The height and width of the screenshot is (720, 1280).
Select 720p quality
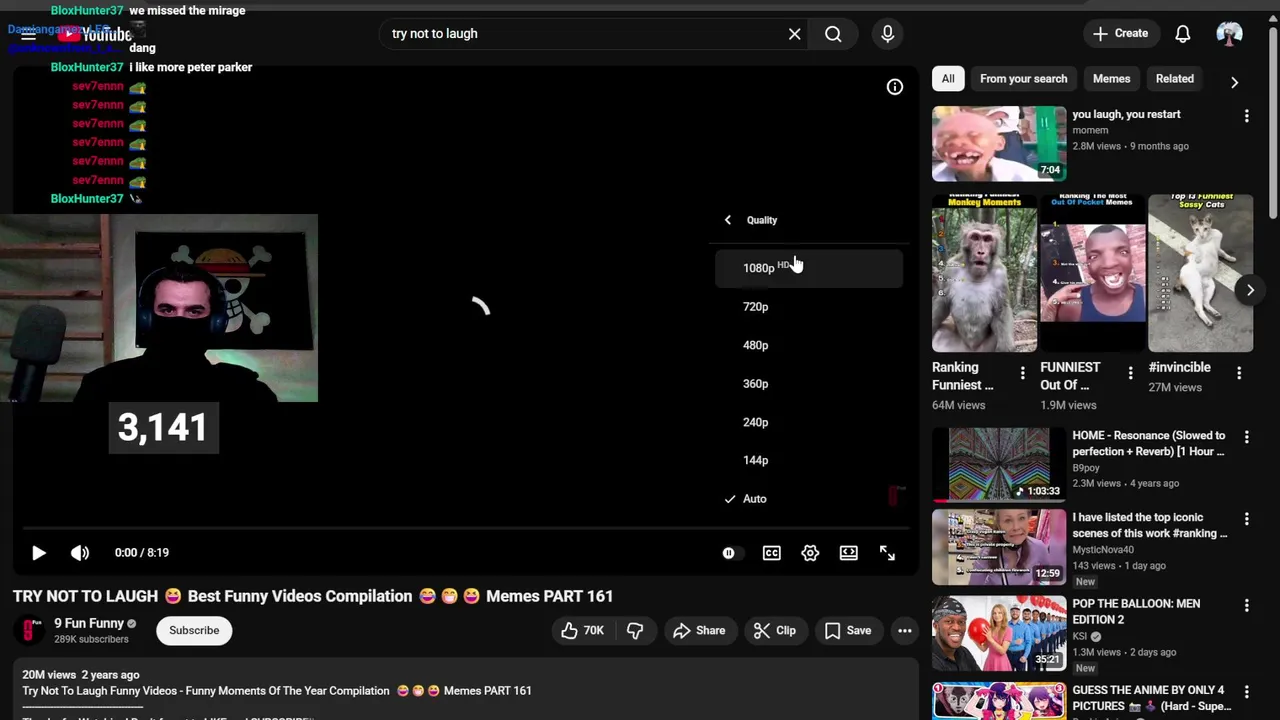[x=809, y=307]
